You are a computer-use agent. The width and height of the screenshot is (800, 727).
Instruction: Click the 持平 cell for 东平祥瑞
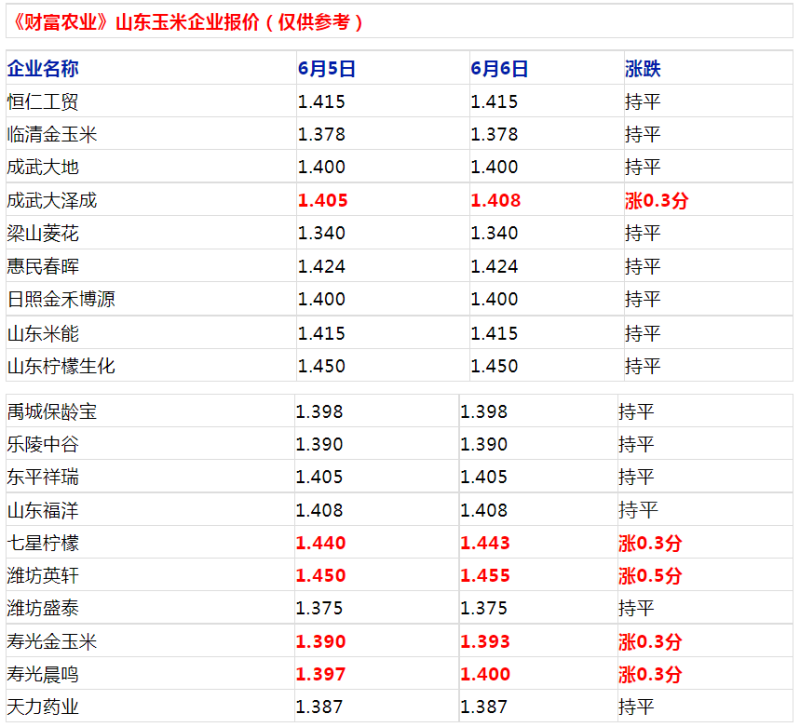point(636,477)
